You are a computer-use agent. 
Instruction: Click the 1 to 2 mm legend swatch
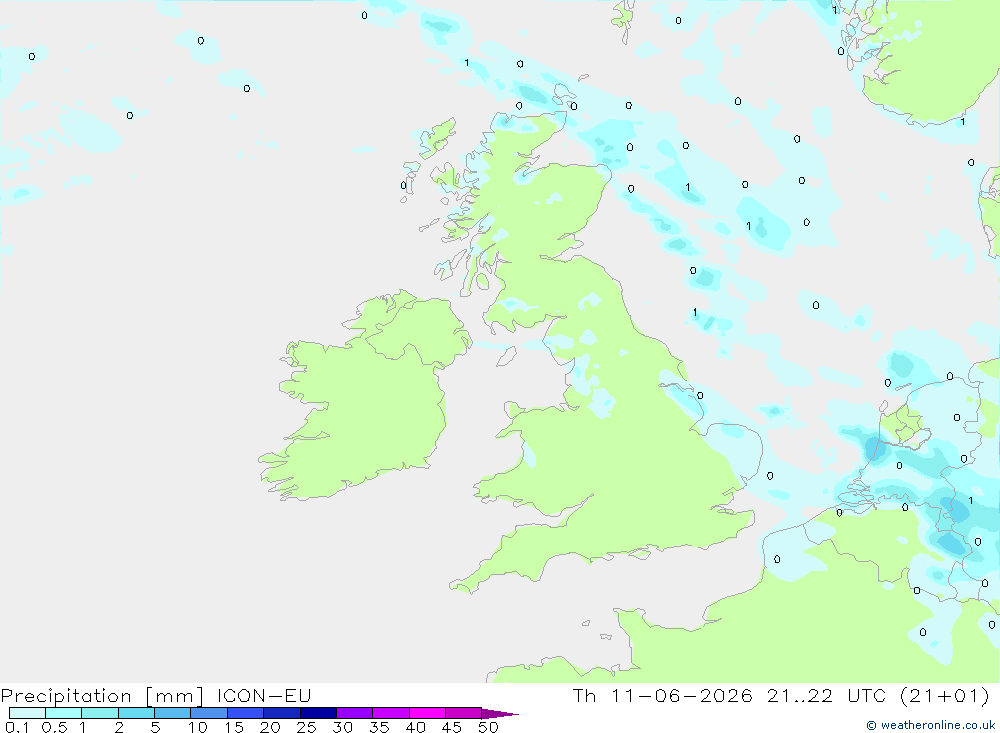point(100,713)
